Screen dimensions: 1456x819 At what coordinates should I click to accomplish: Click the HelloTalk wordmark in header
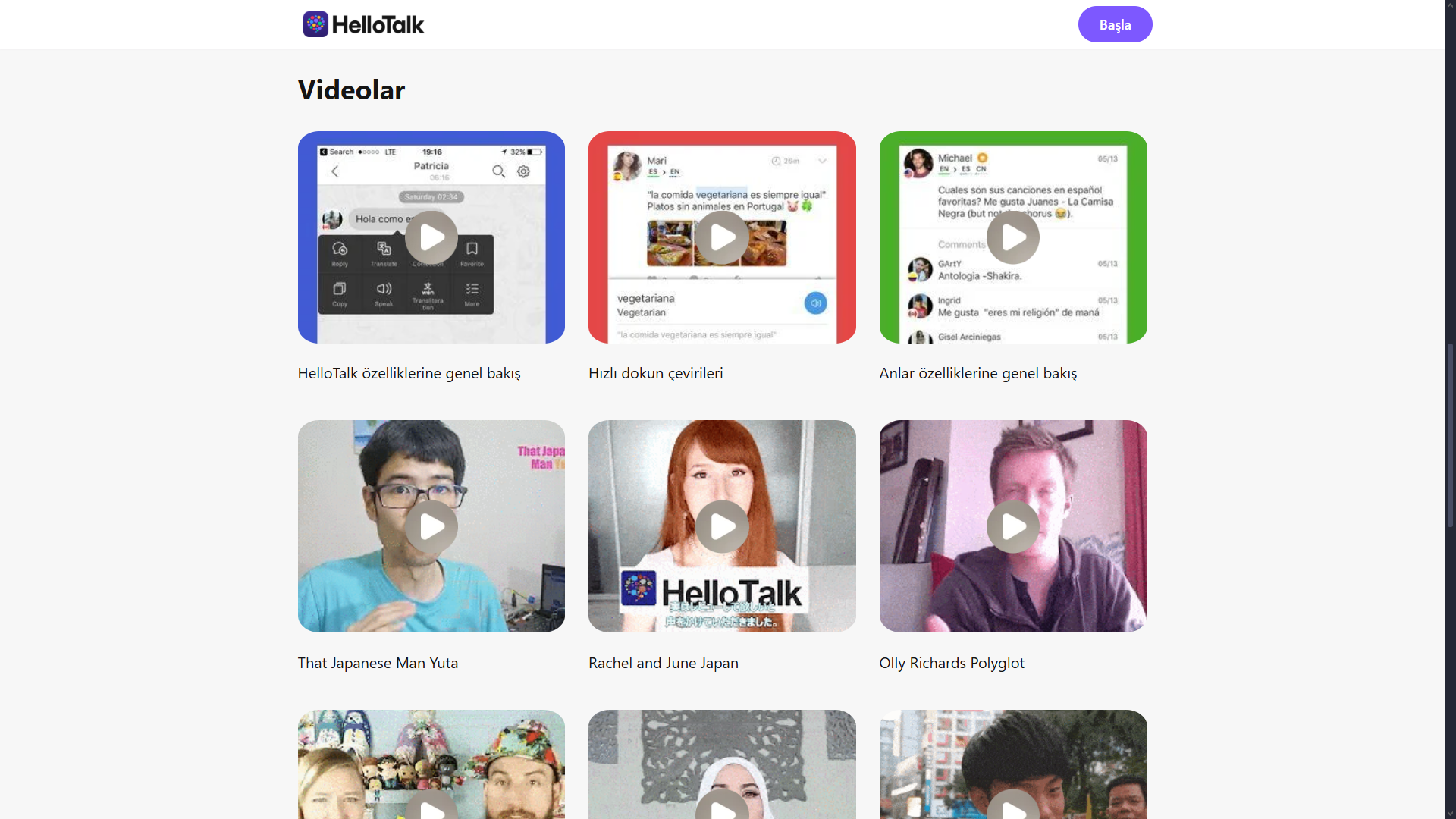tap(378, 25)
